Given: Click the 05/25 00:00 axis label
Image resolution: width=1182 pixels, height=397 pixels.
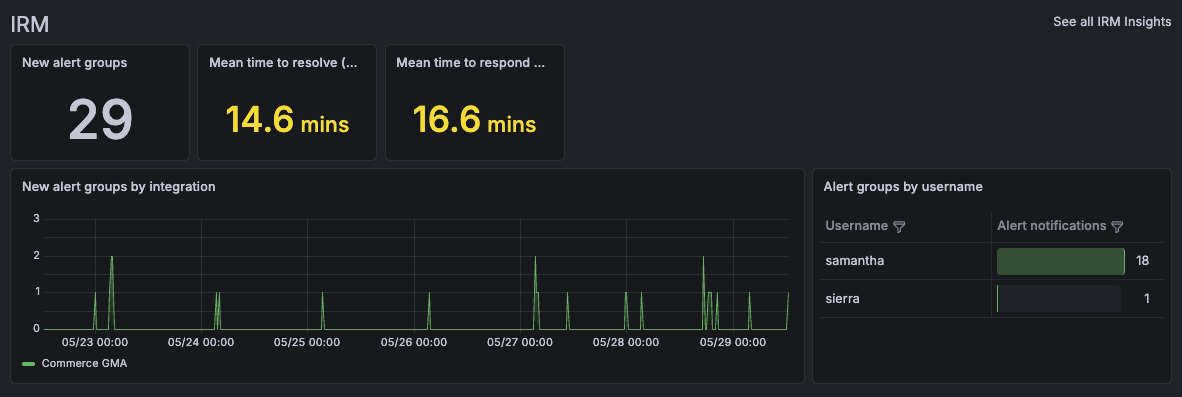Looking at the screenshot, I should [x=308, y=342].
